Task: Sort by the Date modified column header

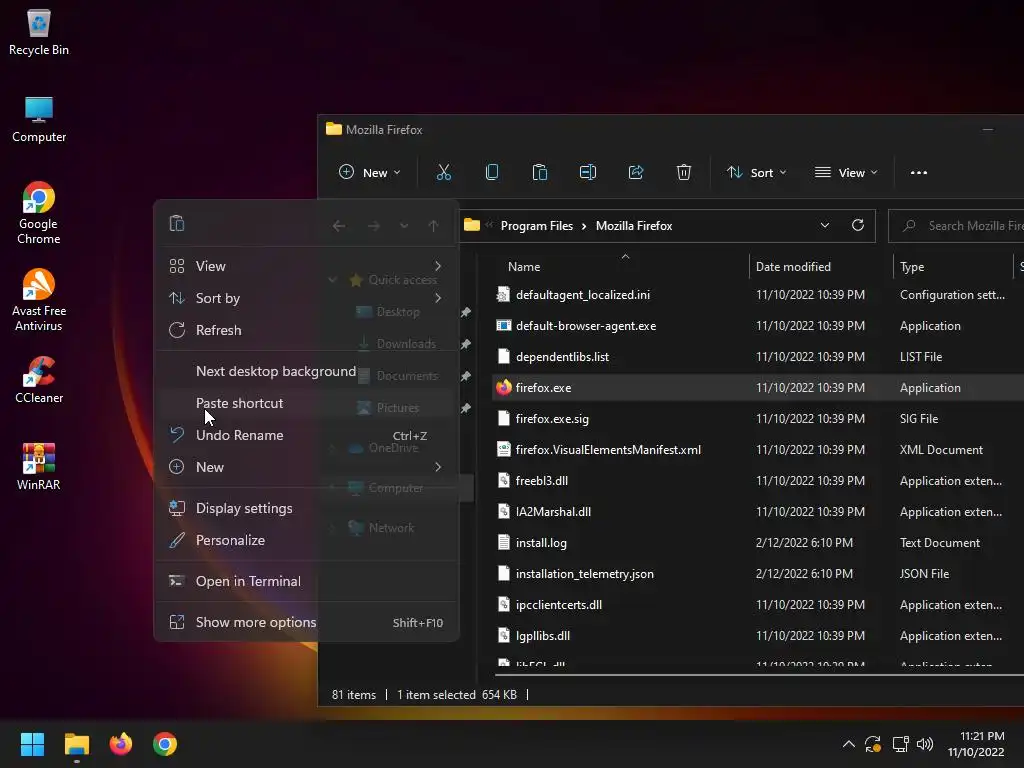Action: pos(793,266)
